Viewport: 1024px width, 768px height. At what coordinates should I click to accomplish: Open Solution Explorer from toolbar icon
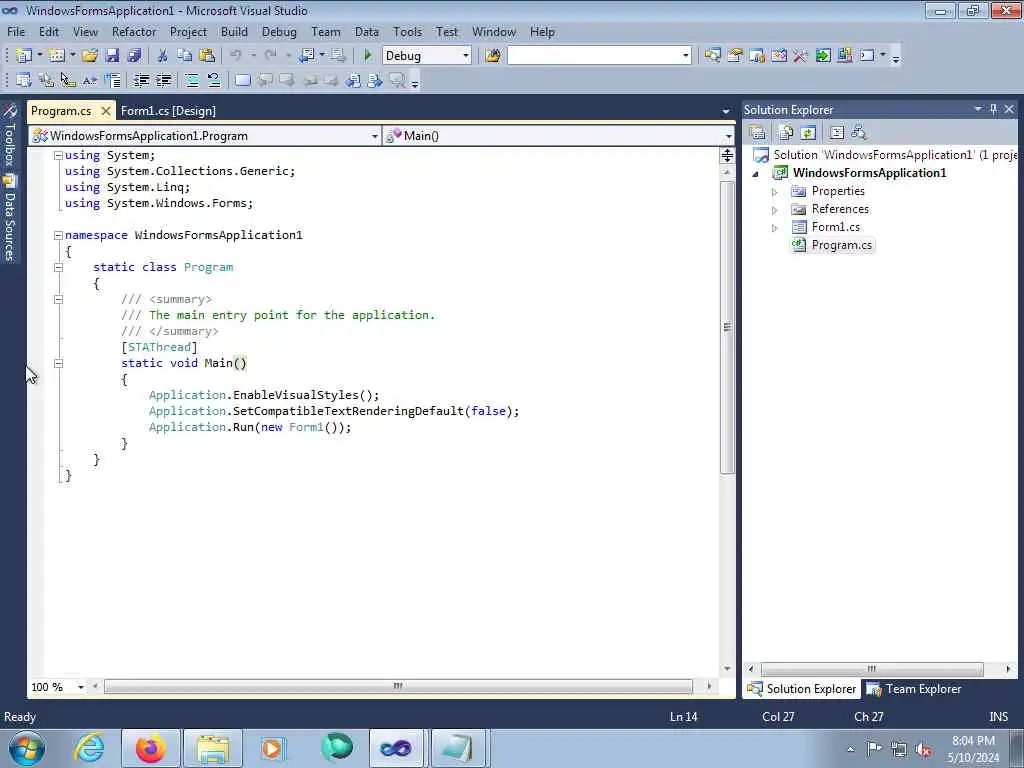(x=712, y=56)
